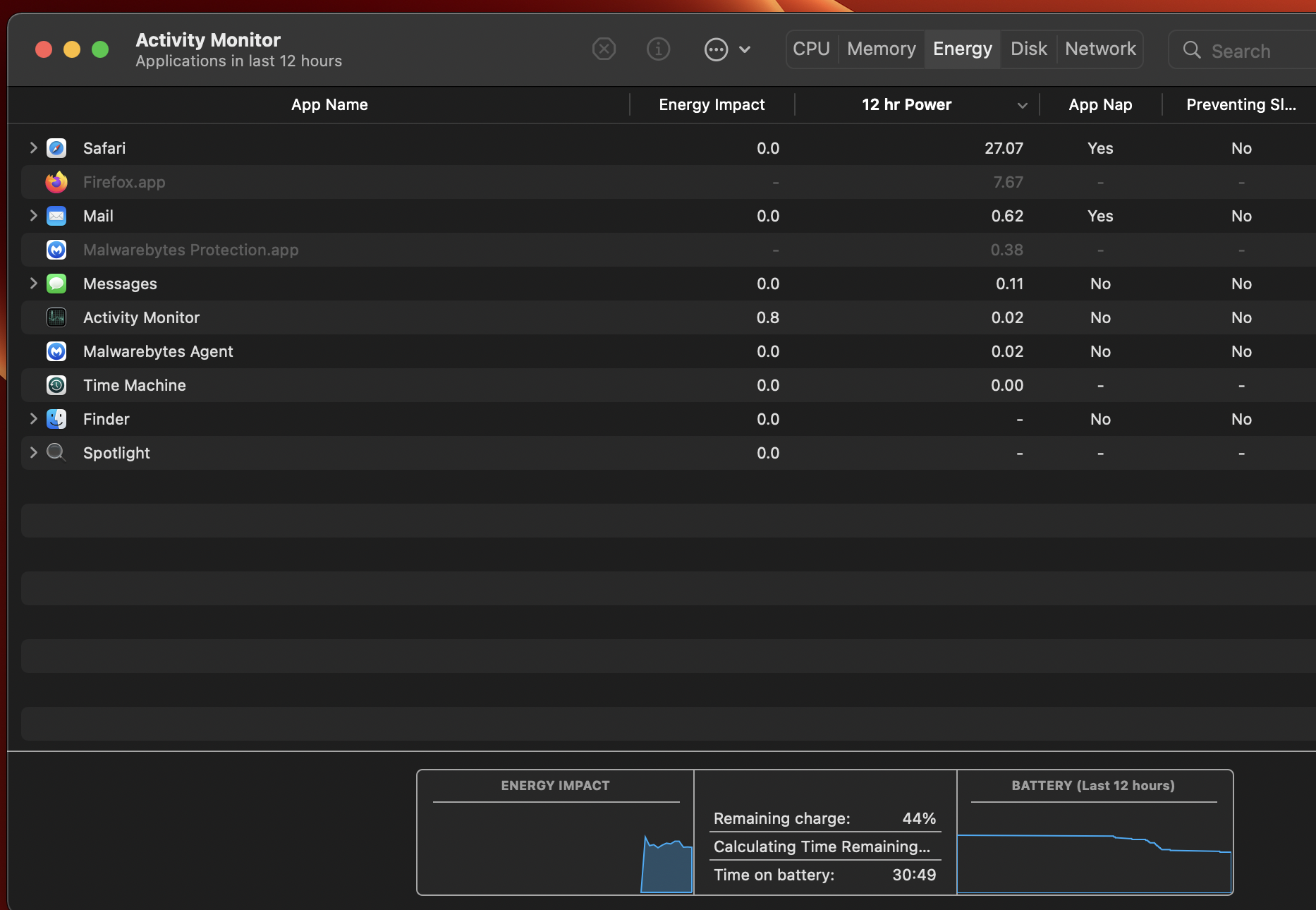
Task: Select the Safari name text
Action: [x=104, y=148]
